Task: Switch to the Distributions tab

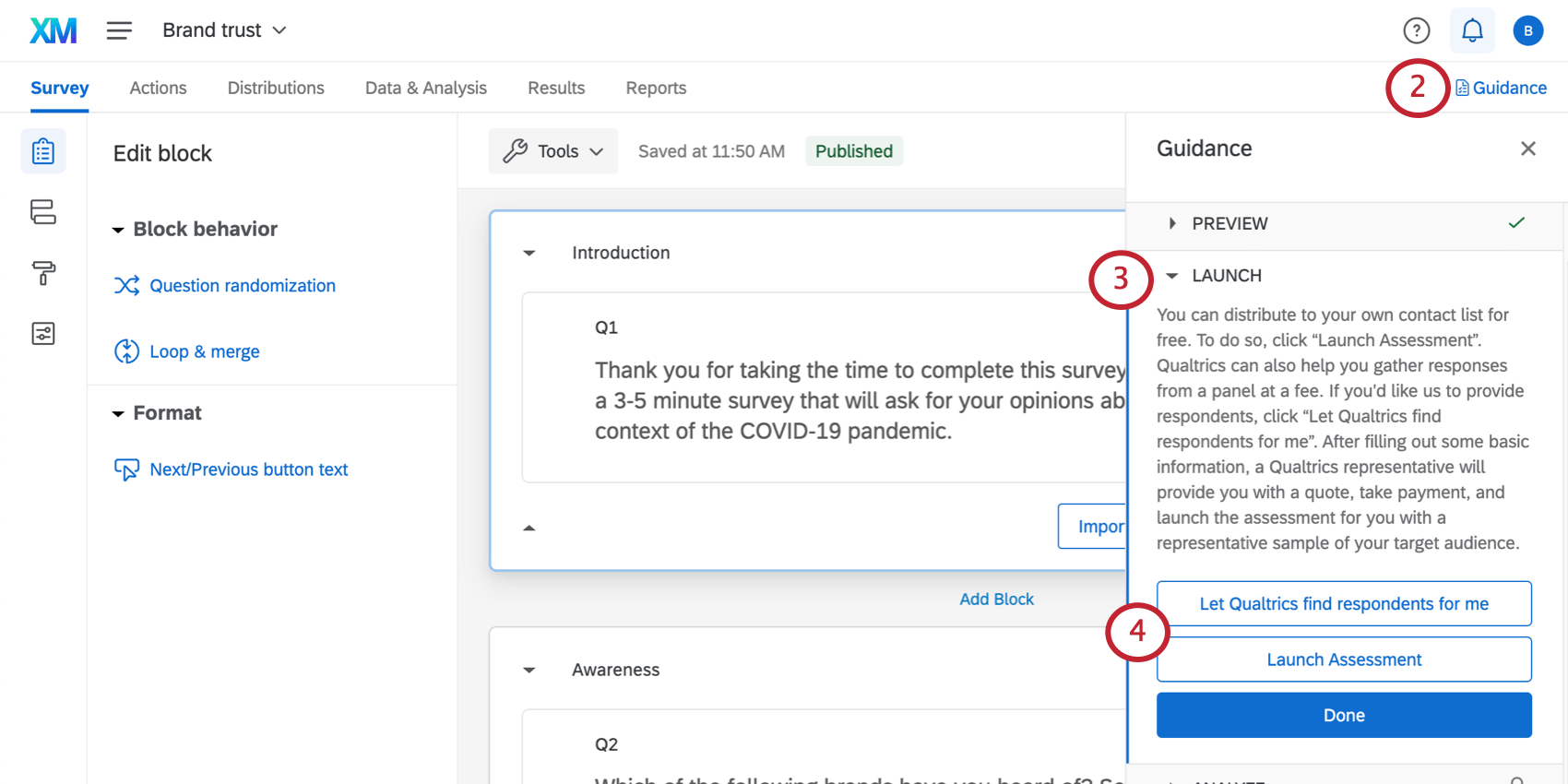Action: [276, 88]
